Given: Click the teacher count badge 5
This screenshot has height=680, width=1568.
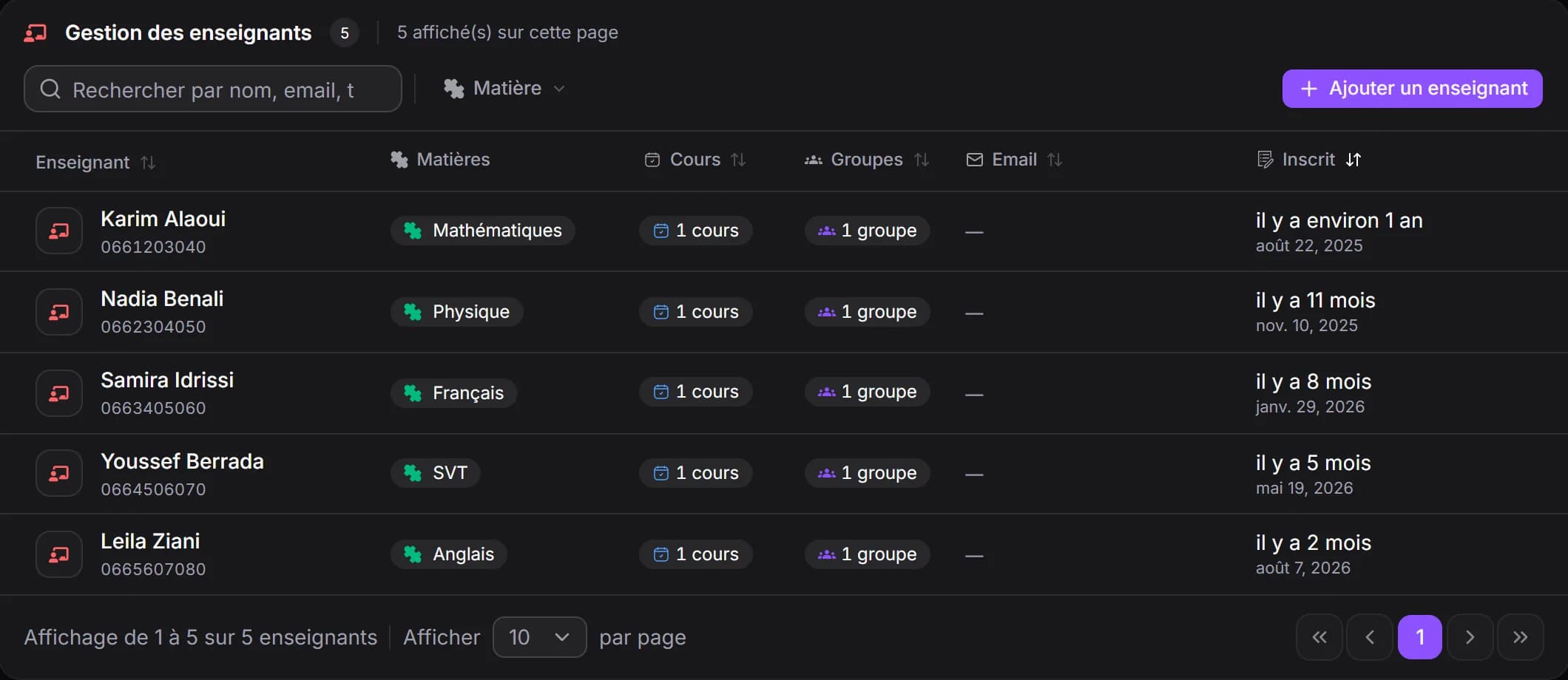Looking at the screenshot, I should click(x=345, y=33).
